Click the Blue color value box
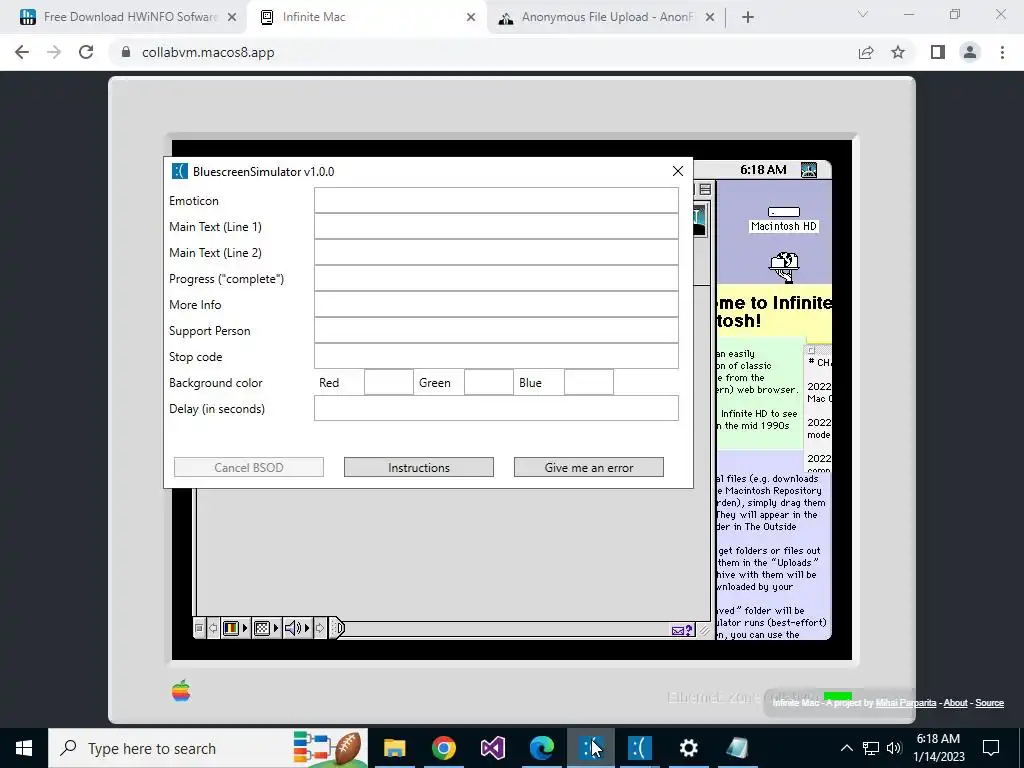The width and height of the screenshot is (1024, 768). click(x=588, y=383)
